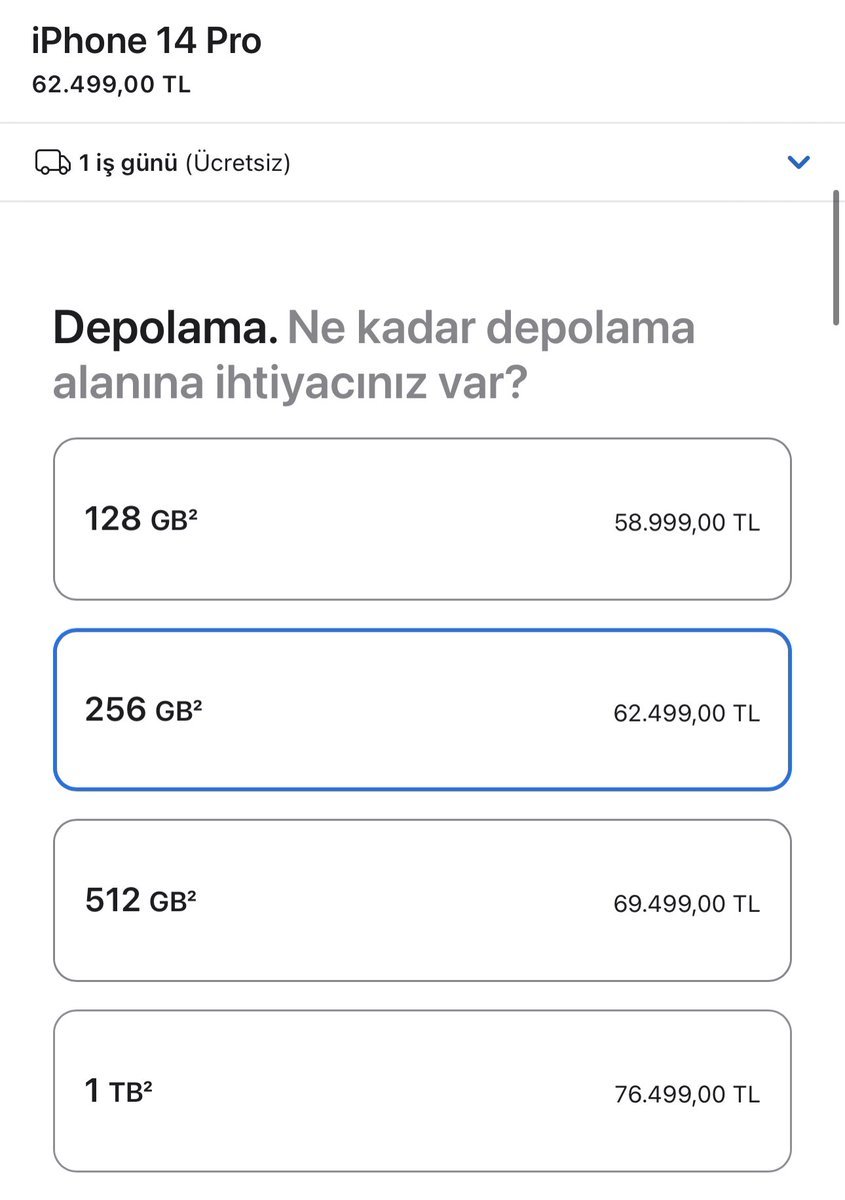Open footnote 2 next to 128 GB
845x1200 pixels.
193,513
